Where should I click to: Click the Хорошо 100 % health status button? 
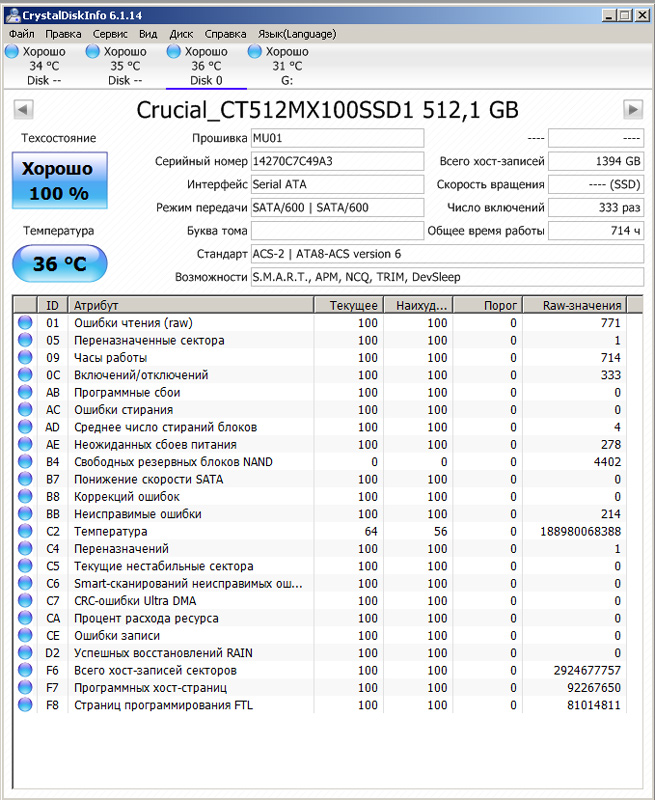60,181
